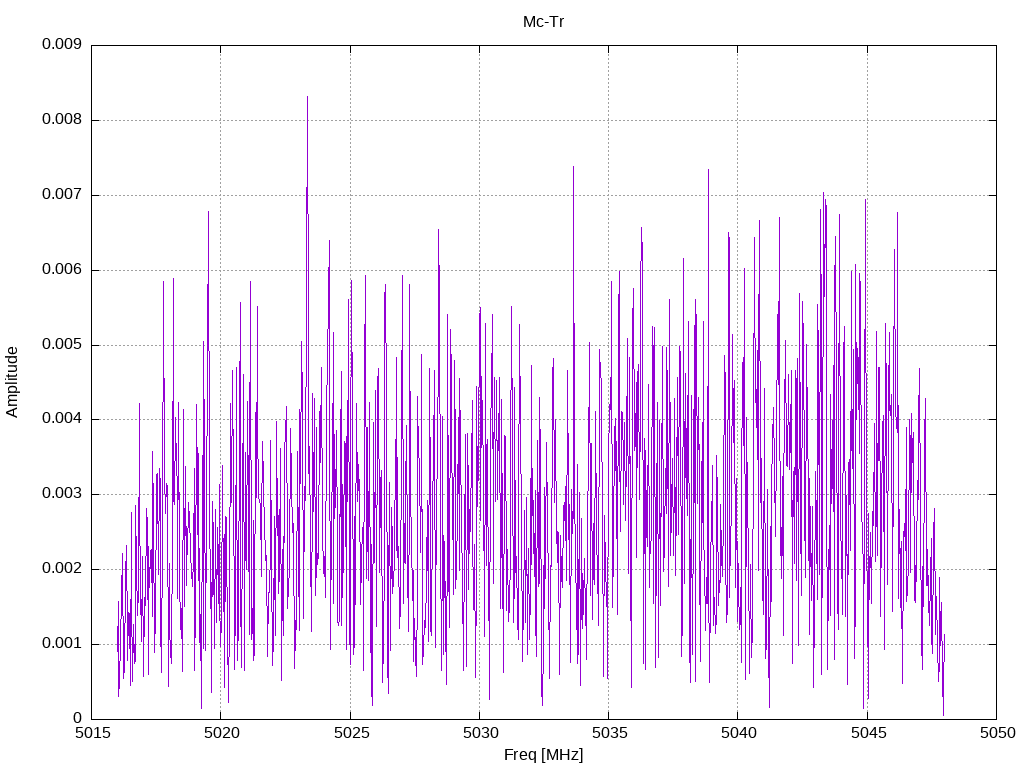Click the 0.009 y-axis tick label

(x=62, y=44)
